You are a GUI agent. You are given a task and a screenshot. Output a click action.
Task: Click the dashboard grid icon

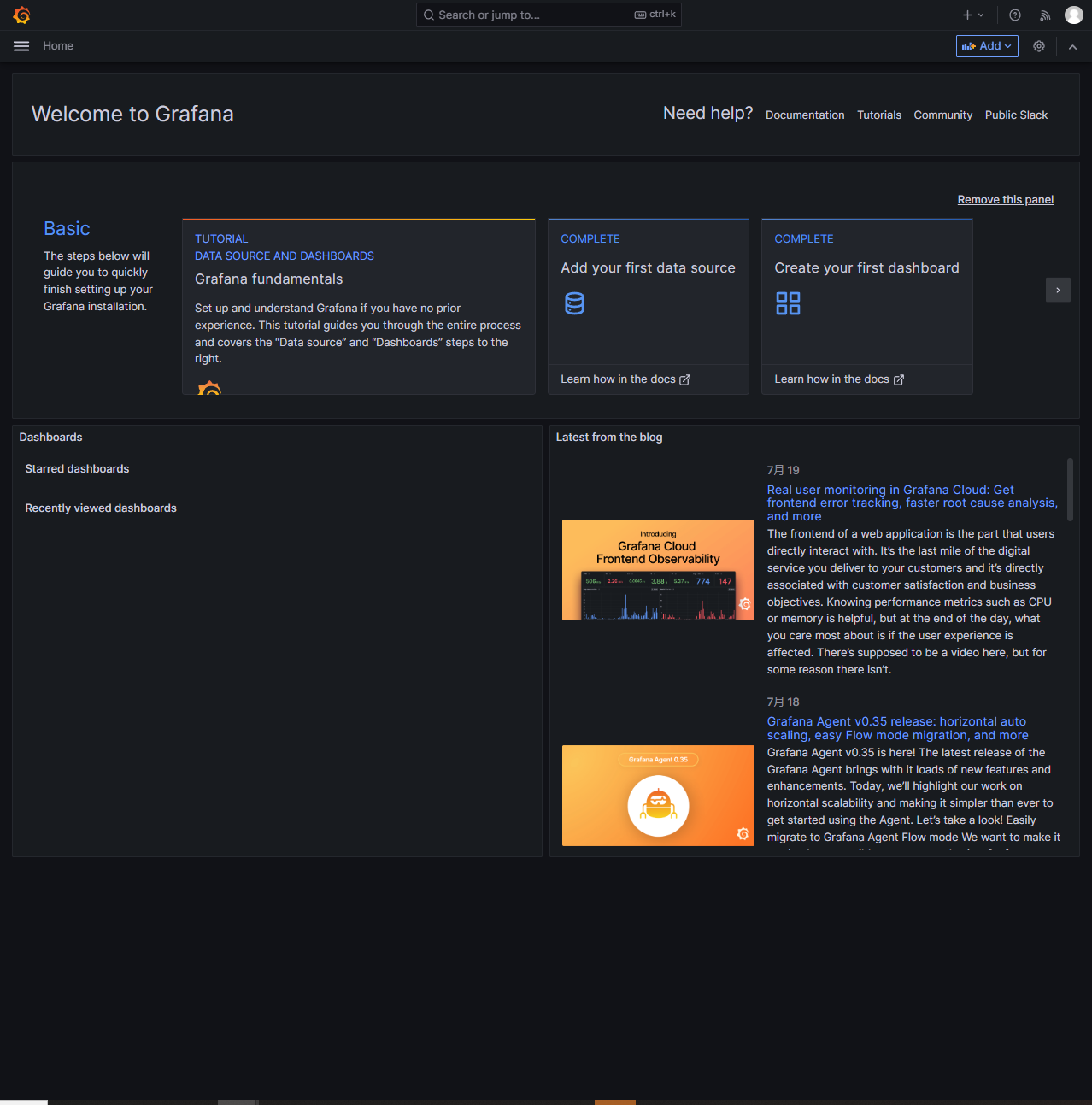coord(788,303)
